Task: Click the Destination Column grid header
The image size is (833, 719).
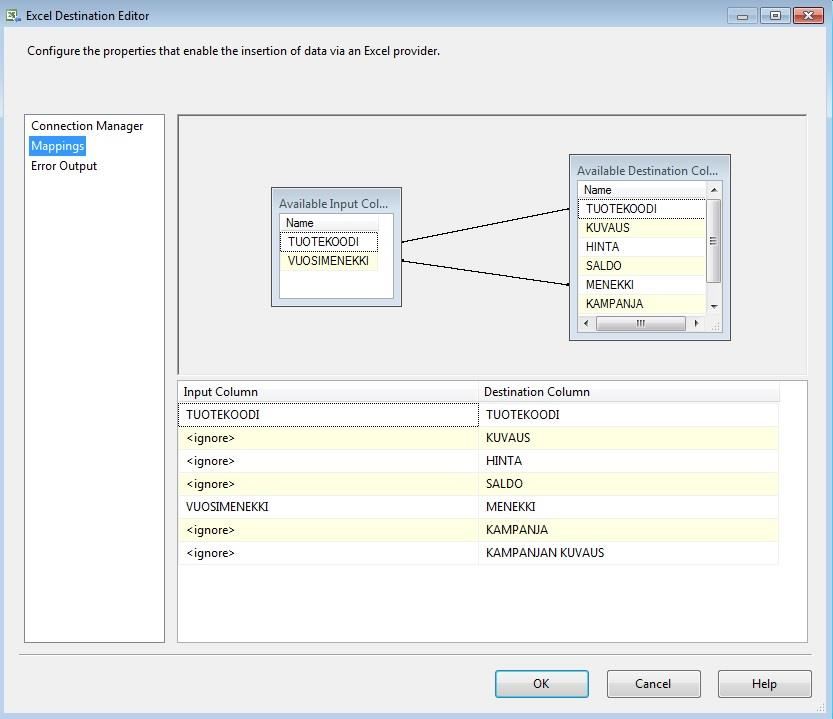Action: [x=629, y=392]
